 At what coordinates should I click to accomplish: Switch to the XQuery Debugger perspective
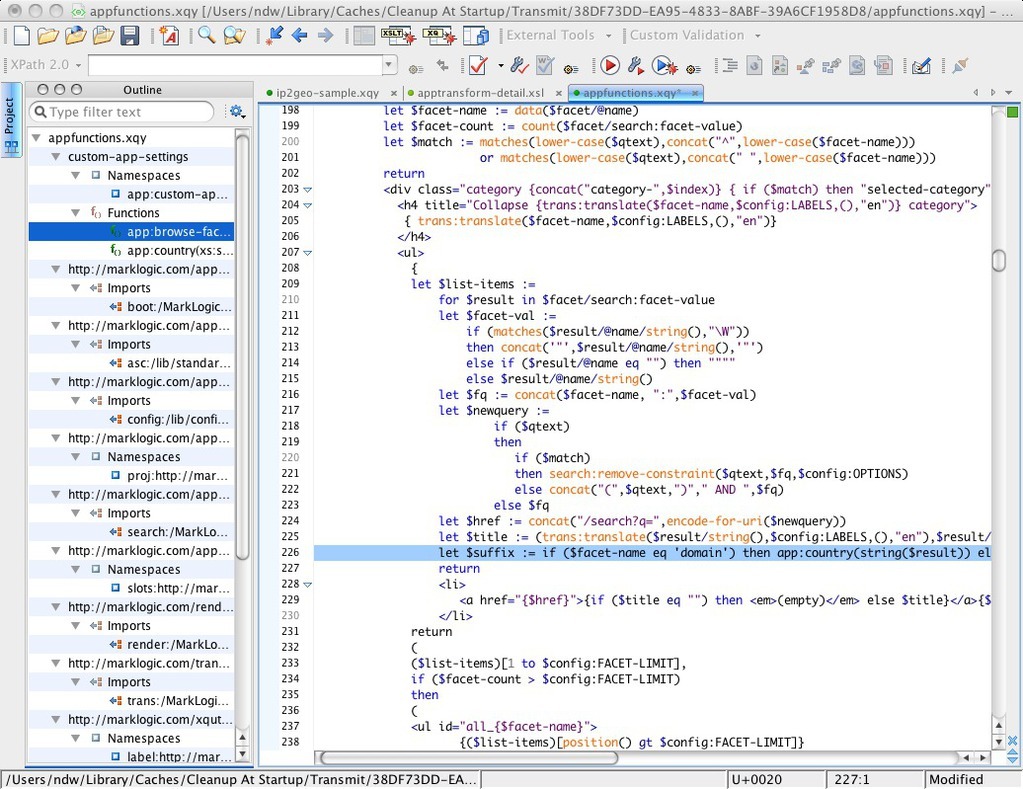(438, 35)
